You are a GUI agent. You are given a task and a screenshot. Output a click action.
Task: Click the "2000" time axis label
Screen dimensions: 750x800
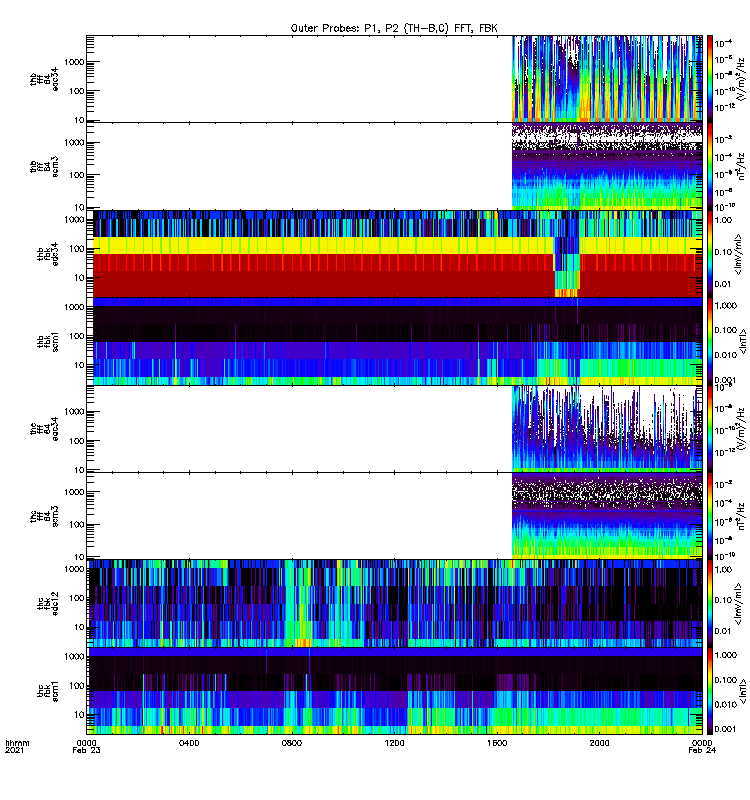(x=599, y=743)
